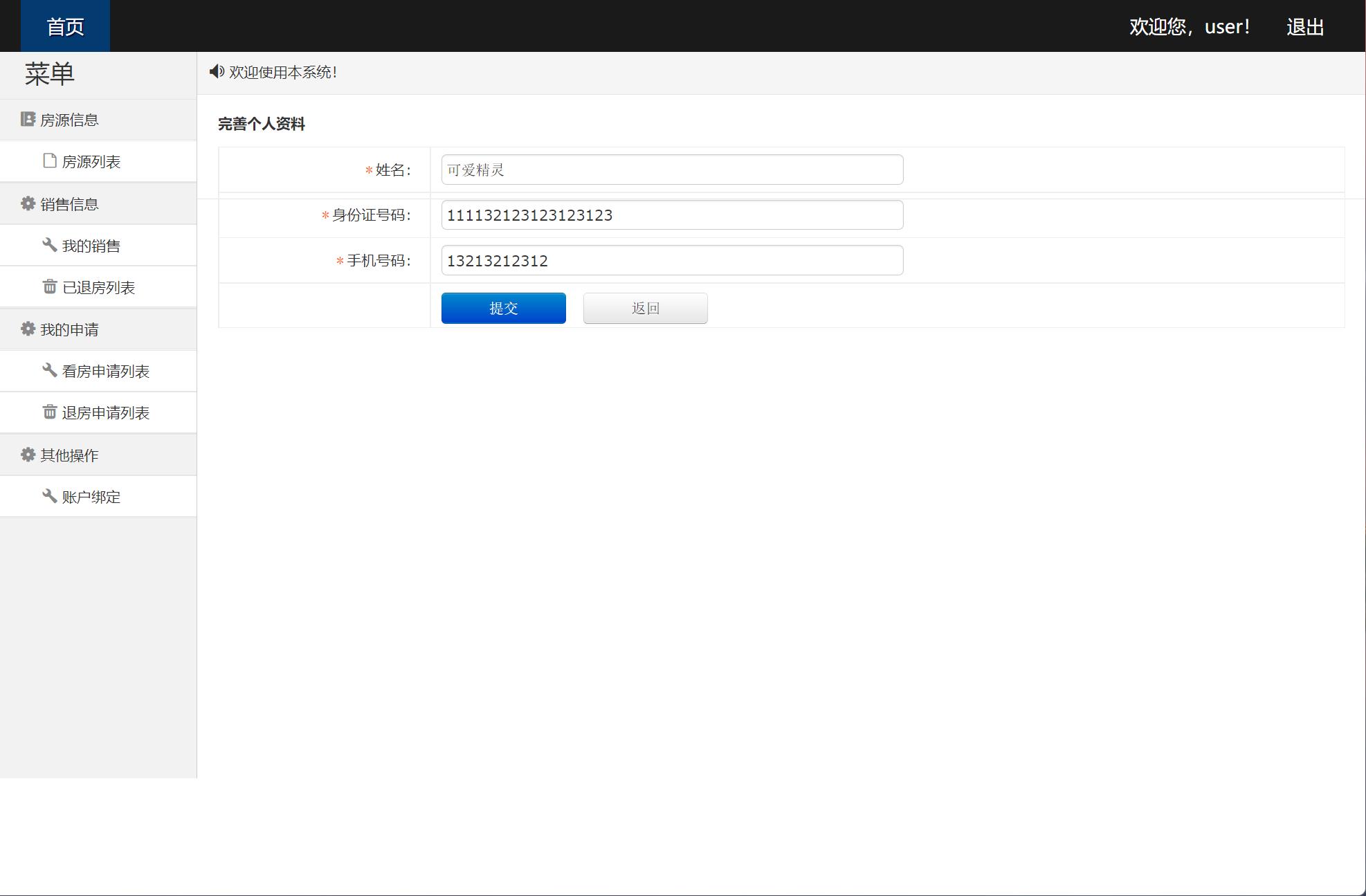1366x896 pixels.
Task: Click the trash icon beside 退房申请列表
Action: tap(50, 412)
